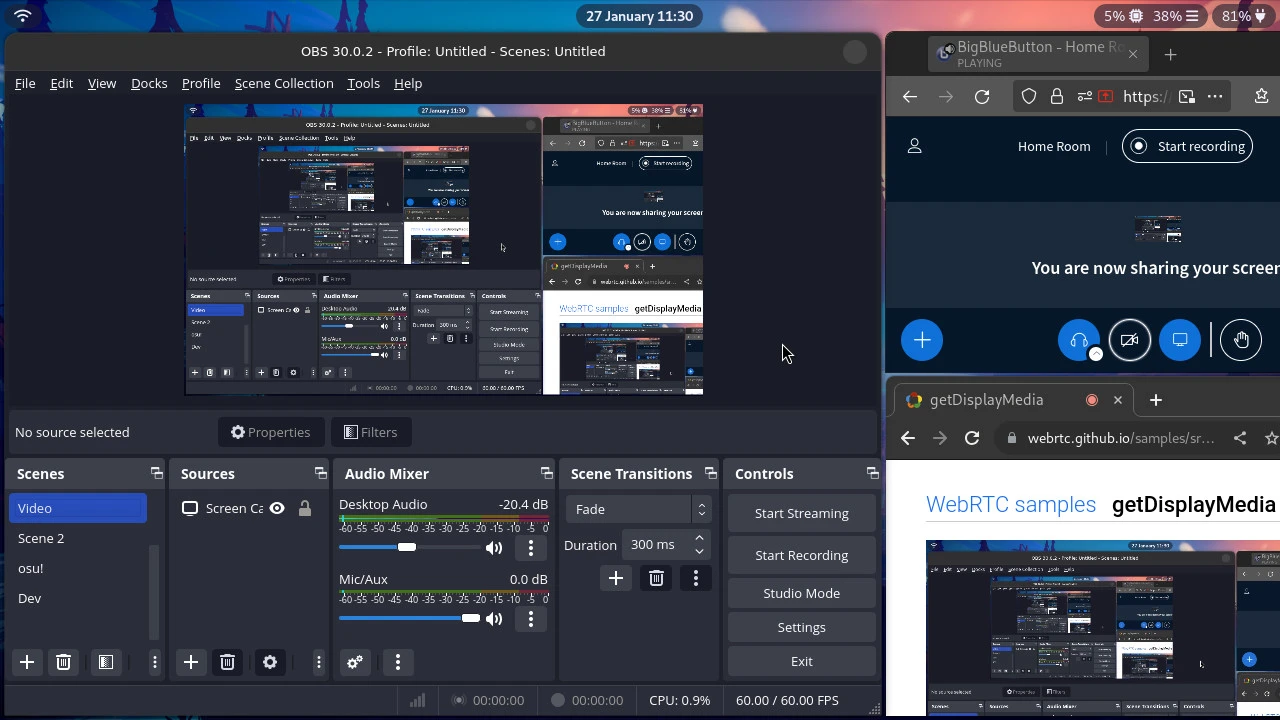The height and width of the screenshot is (720, 1280).
Task: Toggle BigBlueButton webcam sharing button
Action: tap(1130, 340)
